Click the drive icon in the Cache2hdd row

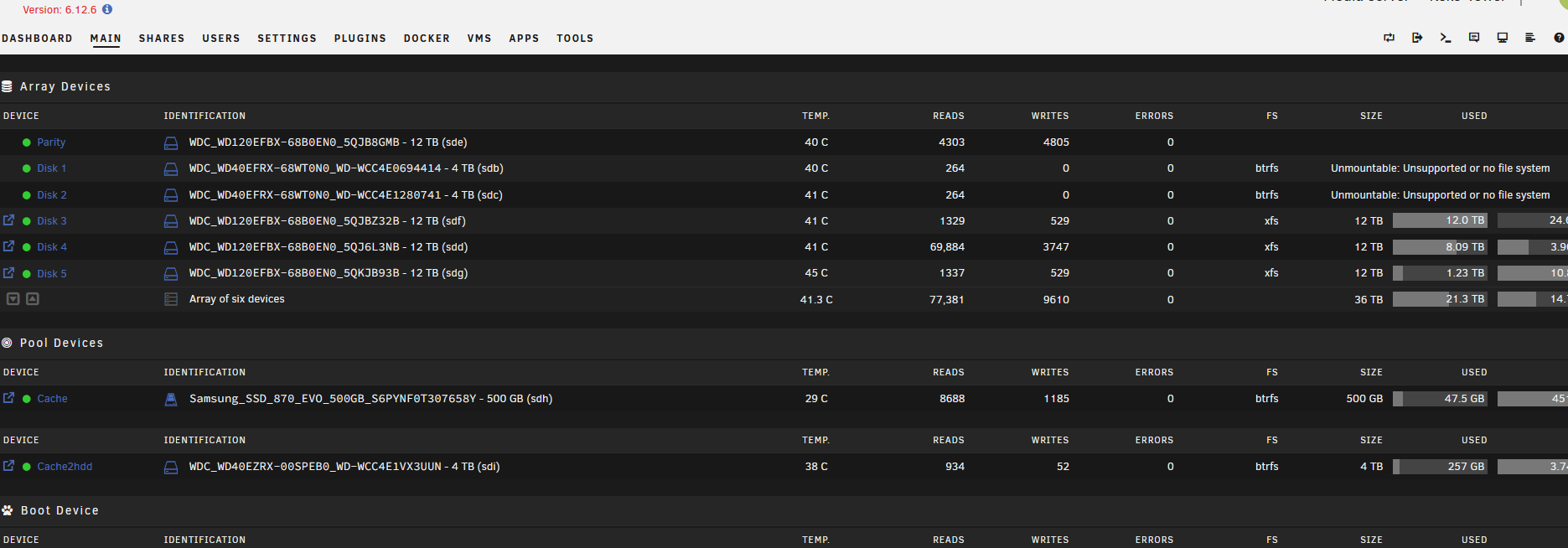click(171, 468)
